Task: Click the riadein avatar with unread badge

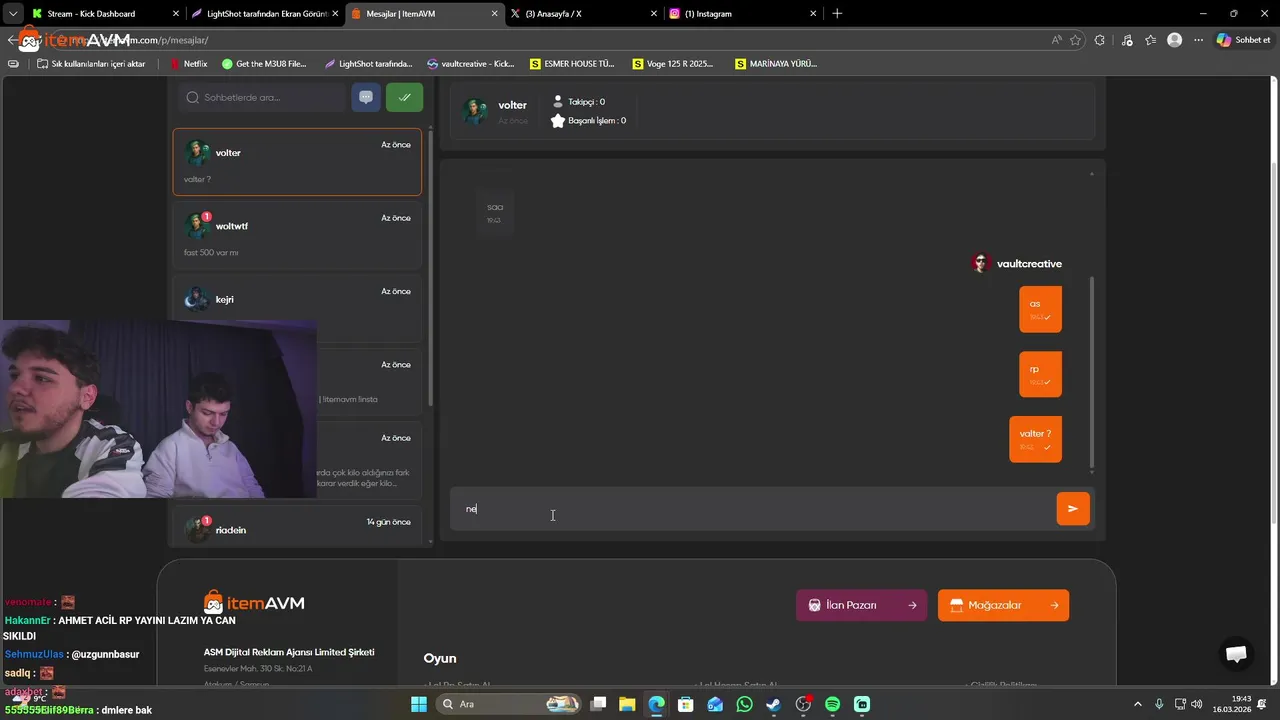Action: pos(197,529)
